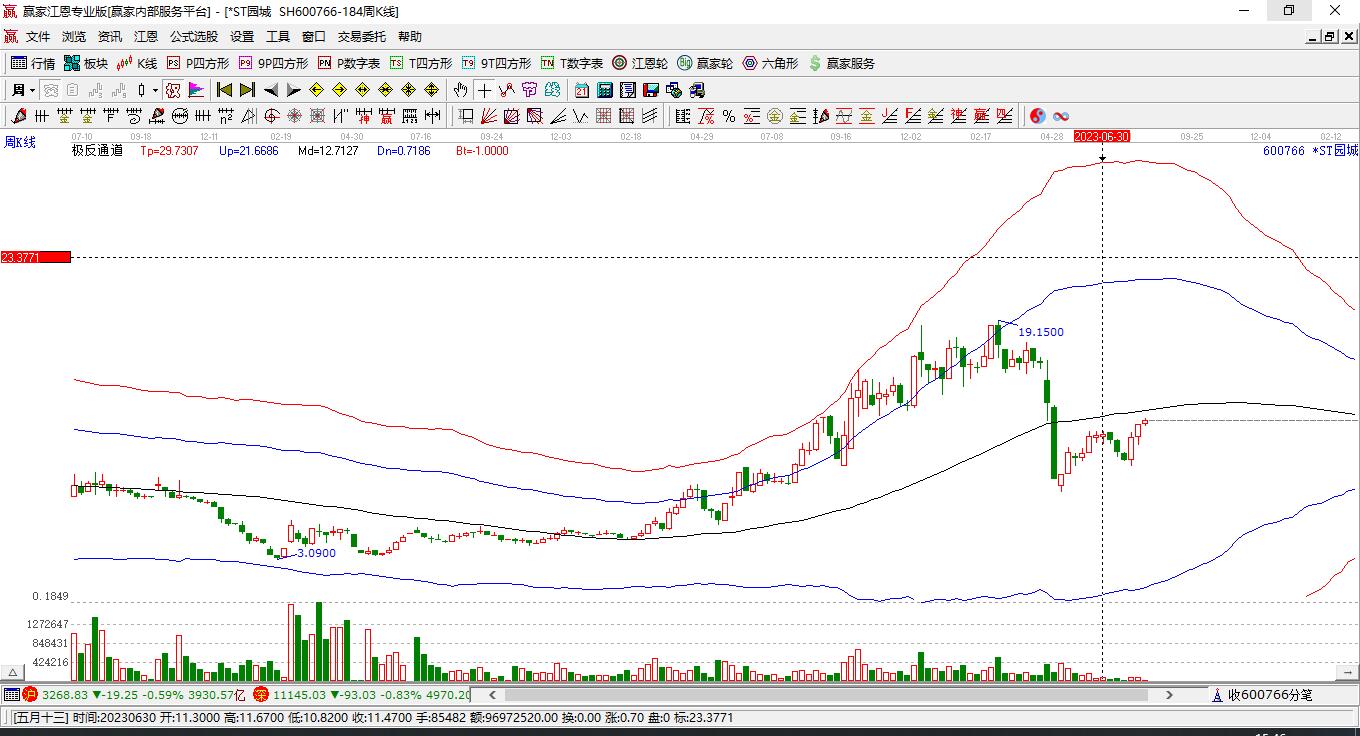Jump to first bar with skip-start arrow
The image size is (1360, 736).
pyautogui.click(x=225, y=90)
